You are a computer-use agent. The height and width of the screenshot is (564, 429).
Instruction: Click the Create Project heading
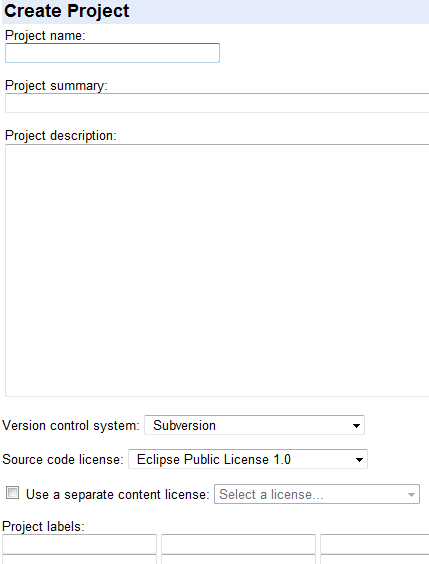67,11
